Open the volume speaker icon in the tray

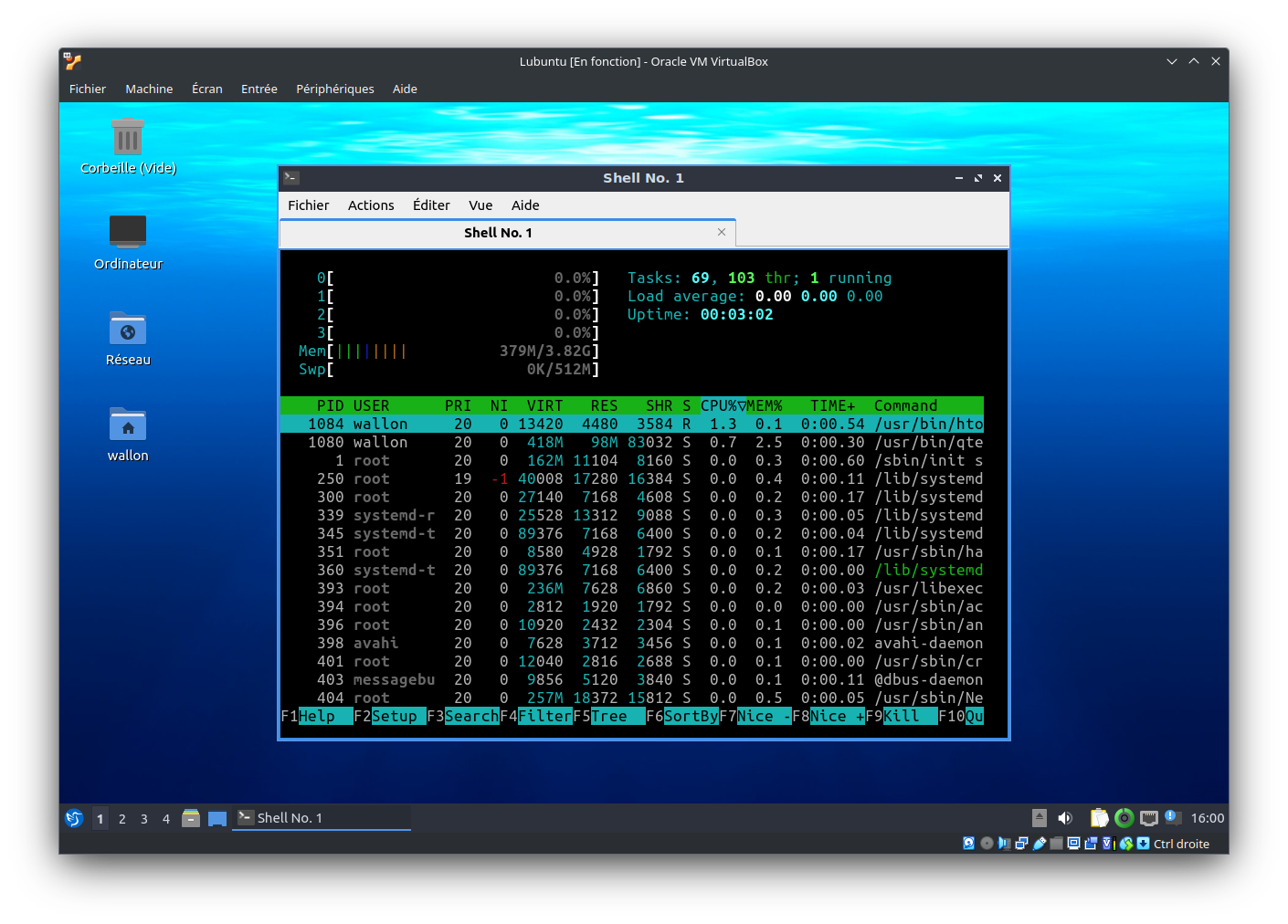tap(1065, 818)
